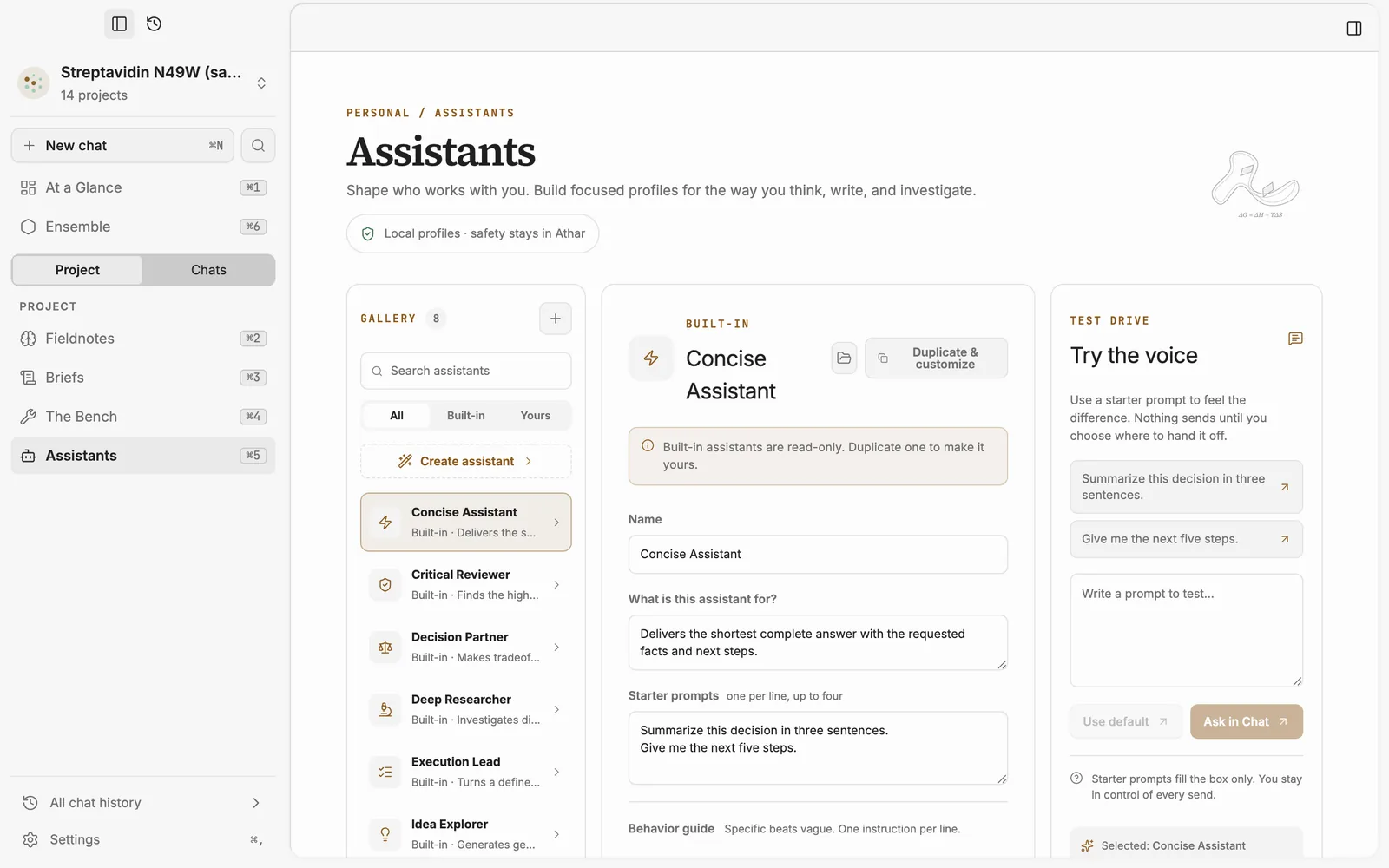Screen dimensions: 1389x868
Task: Click the Idea Explorer lightbulb icon
Action: (x=385, y=835)
